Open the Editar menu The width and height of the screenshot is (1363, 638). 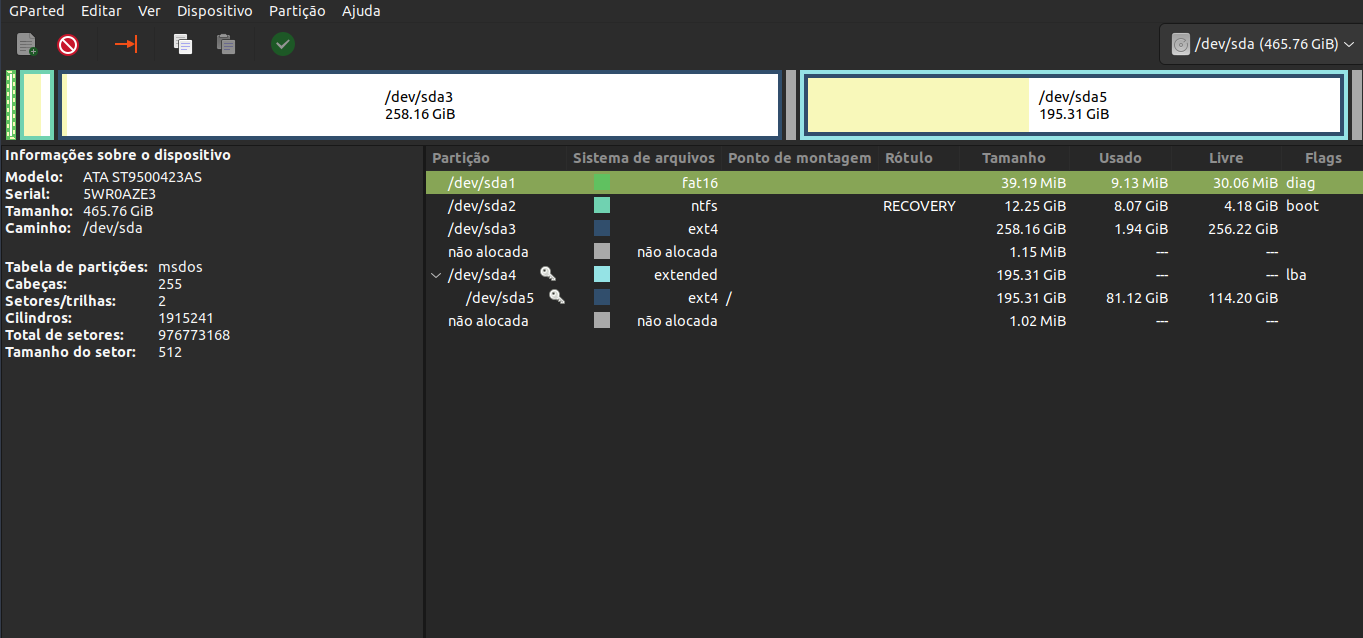(x=101, y=11)
